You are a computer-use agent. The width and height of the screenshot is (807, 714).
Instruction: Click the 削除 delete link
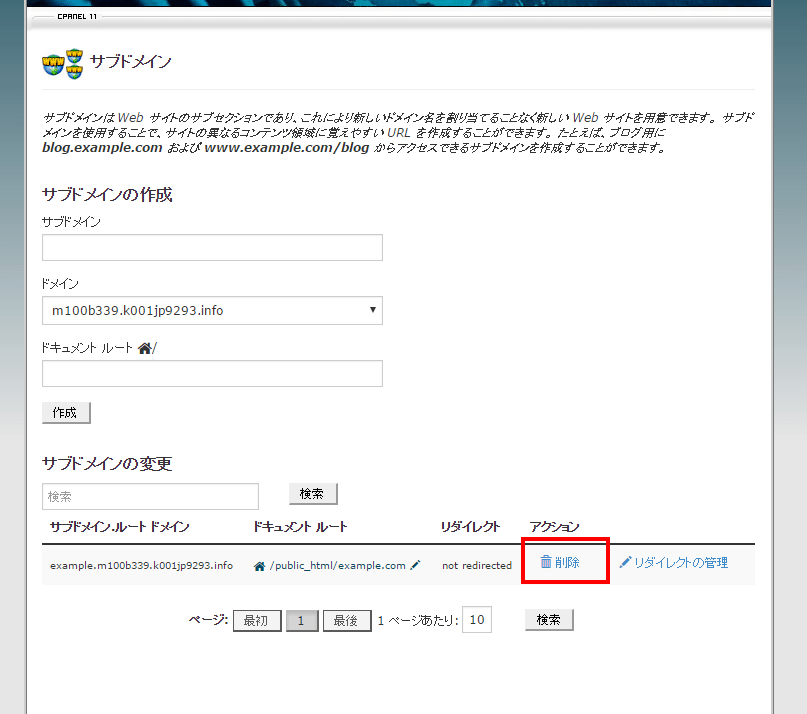point(567,563)
